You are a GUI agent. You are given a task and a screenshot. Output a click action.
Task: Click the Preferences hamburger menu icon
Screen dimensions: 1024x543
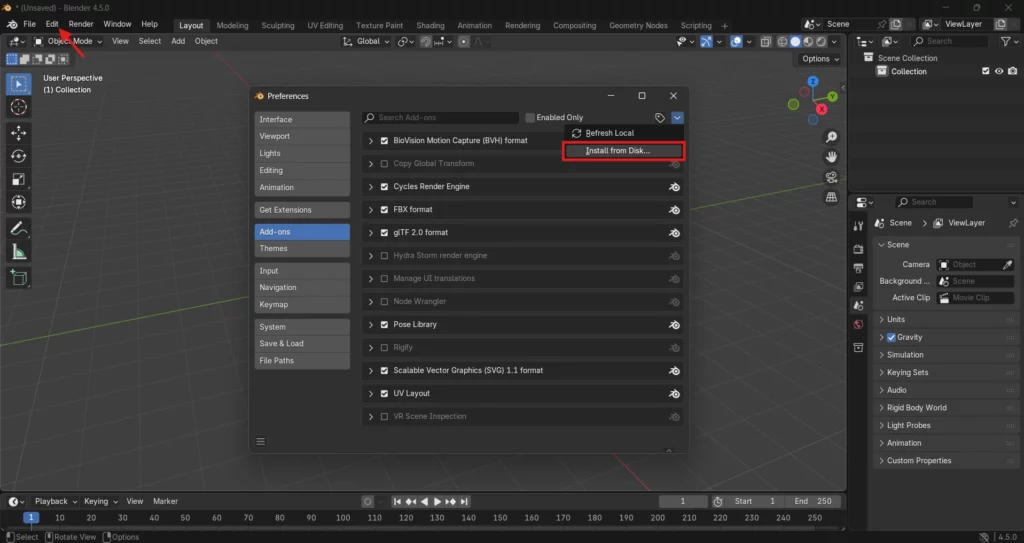[261, 442]
